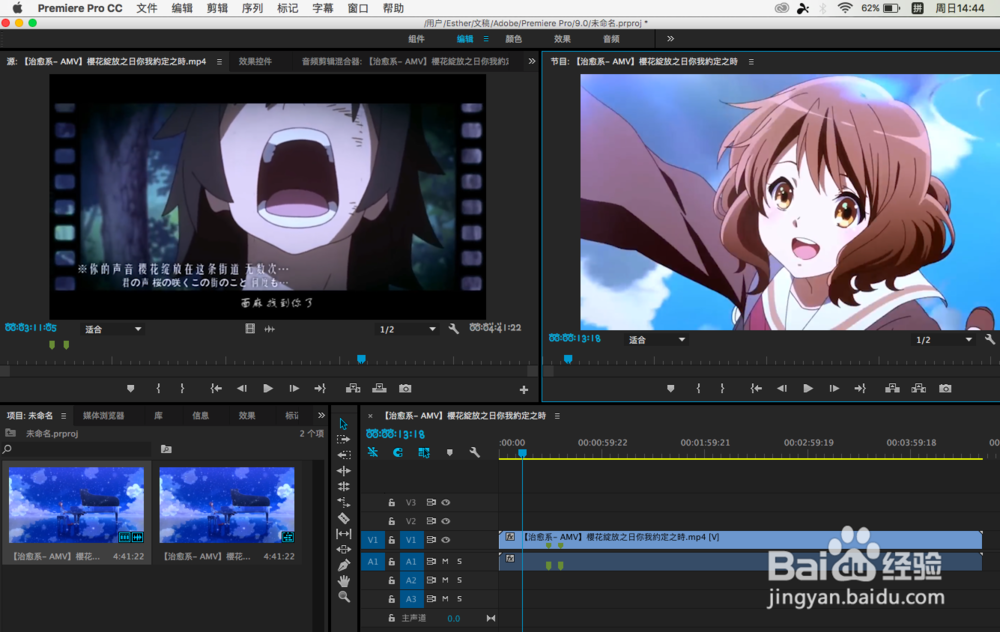
Task: Open Source monitor settings wrench
Action: pyautogui.click(x=453, y=329)
